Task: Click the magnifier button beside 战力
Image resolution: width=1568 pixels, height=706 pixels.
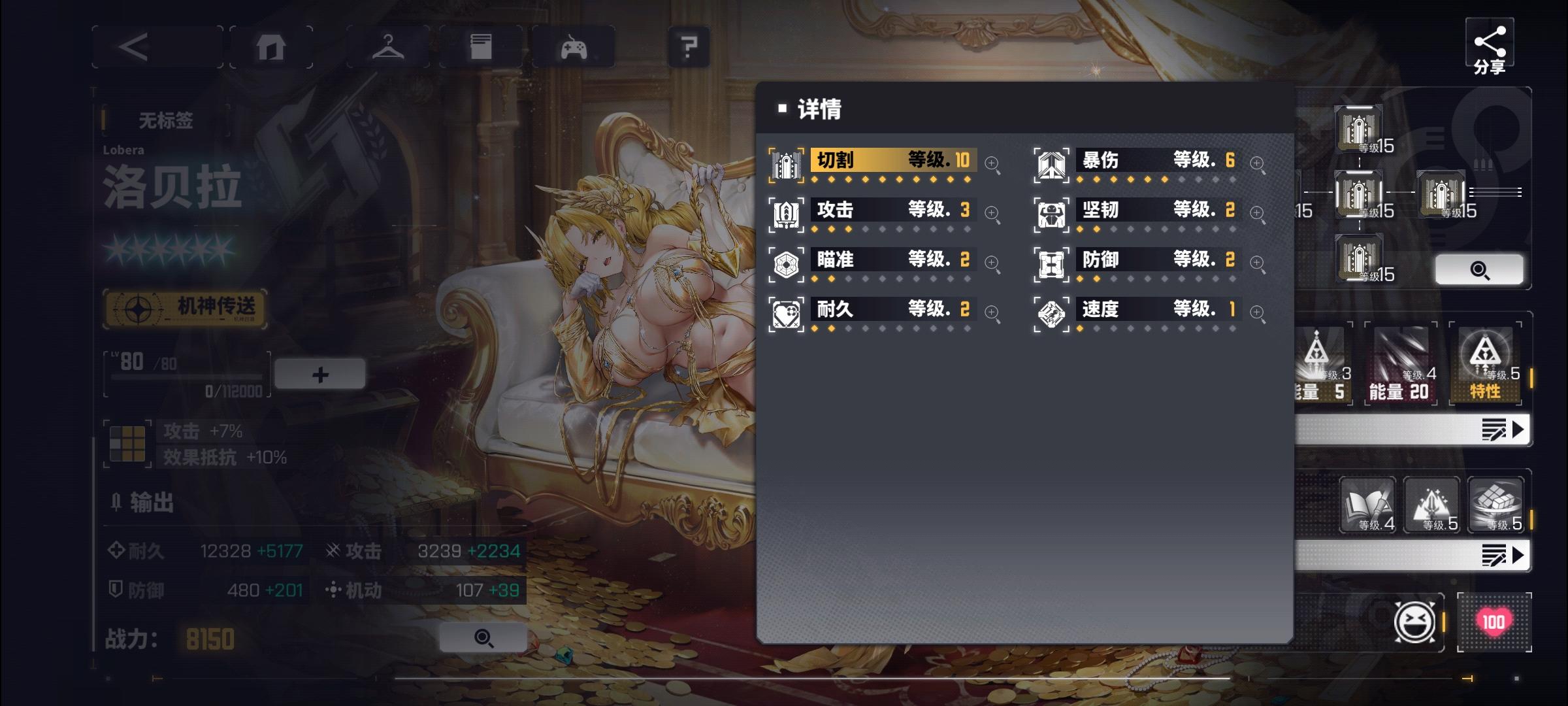Action: pos(483,638)
